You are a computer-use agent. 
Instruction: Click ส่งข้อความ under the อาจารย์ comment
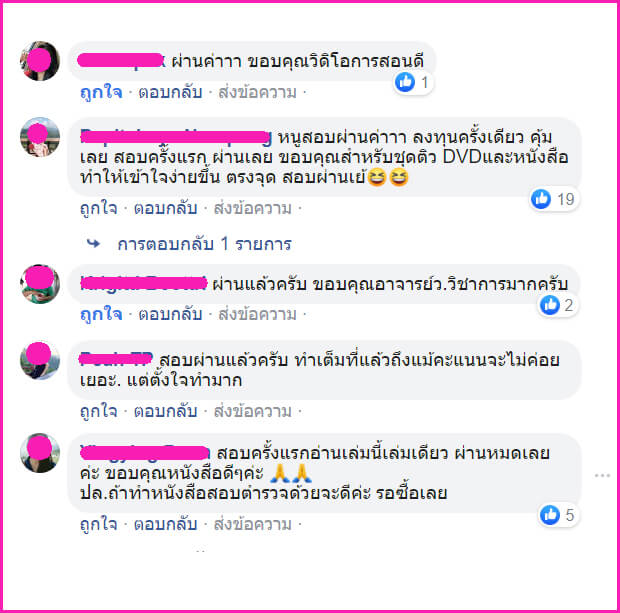[257, 315]
